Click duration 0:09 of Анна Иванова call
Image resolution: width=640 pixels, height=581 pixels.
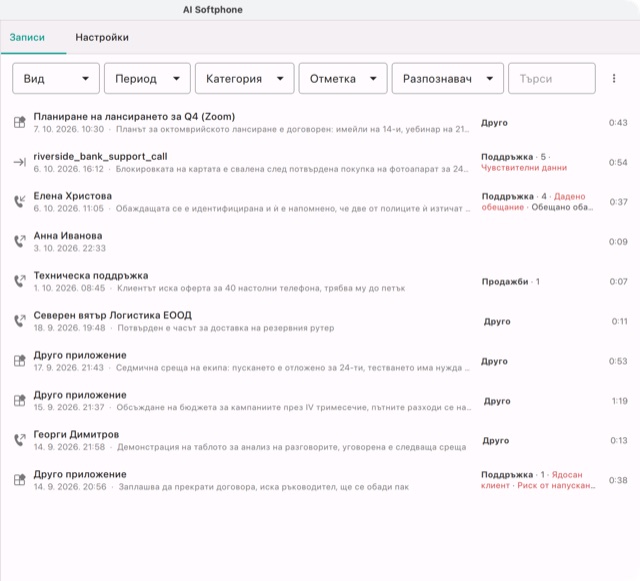coord(618,242)
